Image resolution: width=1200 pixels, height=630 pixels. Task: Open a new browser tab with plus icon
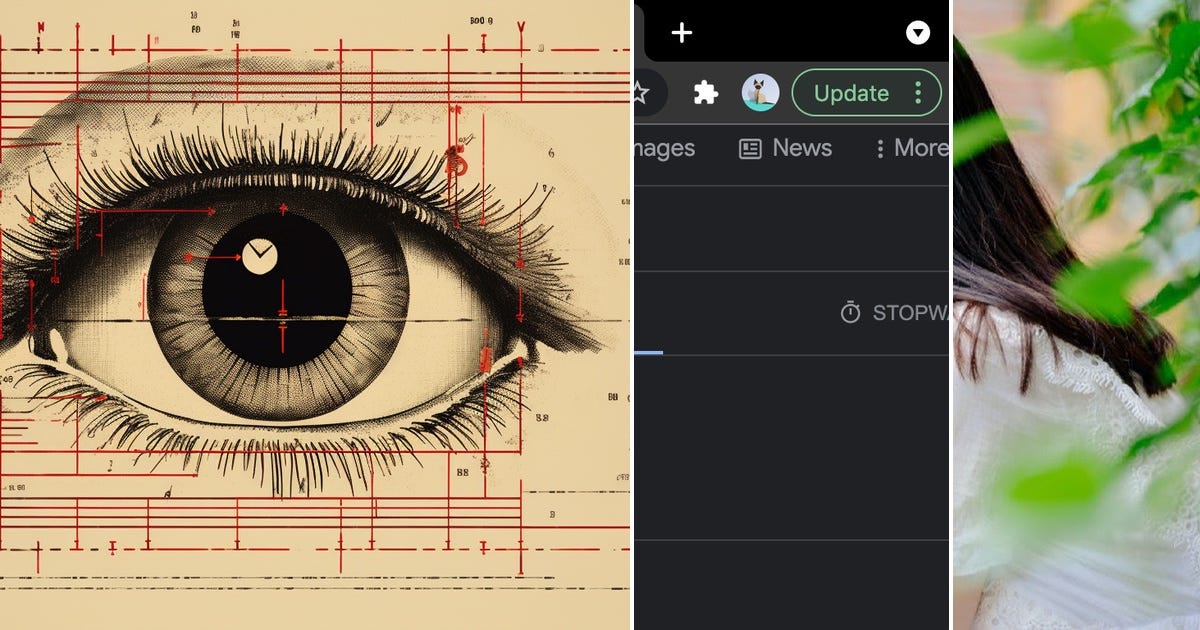[681, 33]
